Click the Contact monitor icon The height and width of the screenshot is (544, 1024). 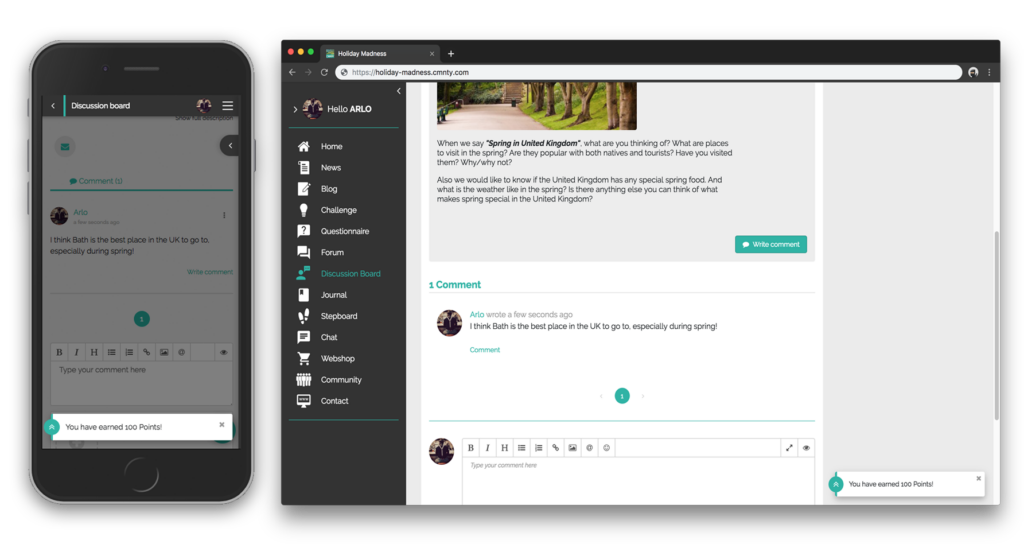point(304,400)
